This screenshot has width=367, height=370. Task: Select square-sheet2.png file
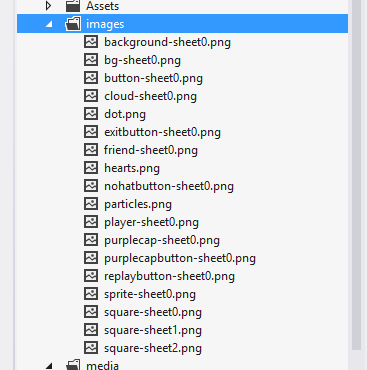[x=153, y=348]
